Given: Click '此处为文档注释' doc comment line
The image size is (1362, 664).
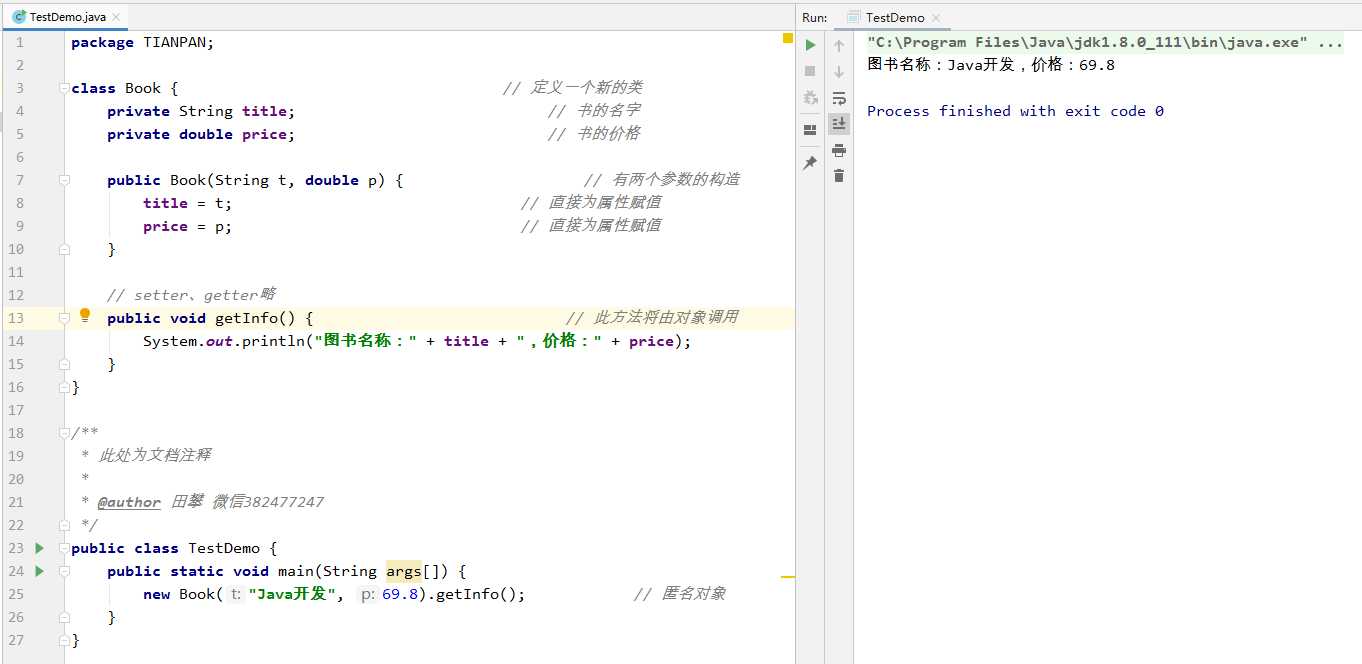Looking at the screenshot, I should (154, 456).
